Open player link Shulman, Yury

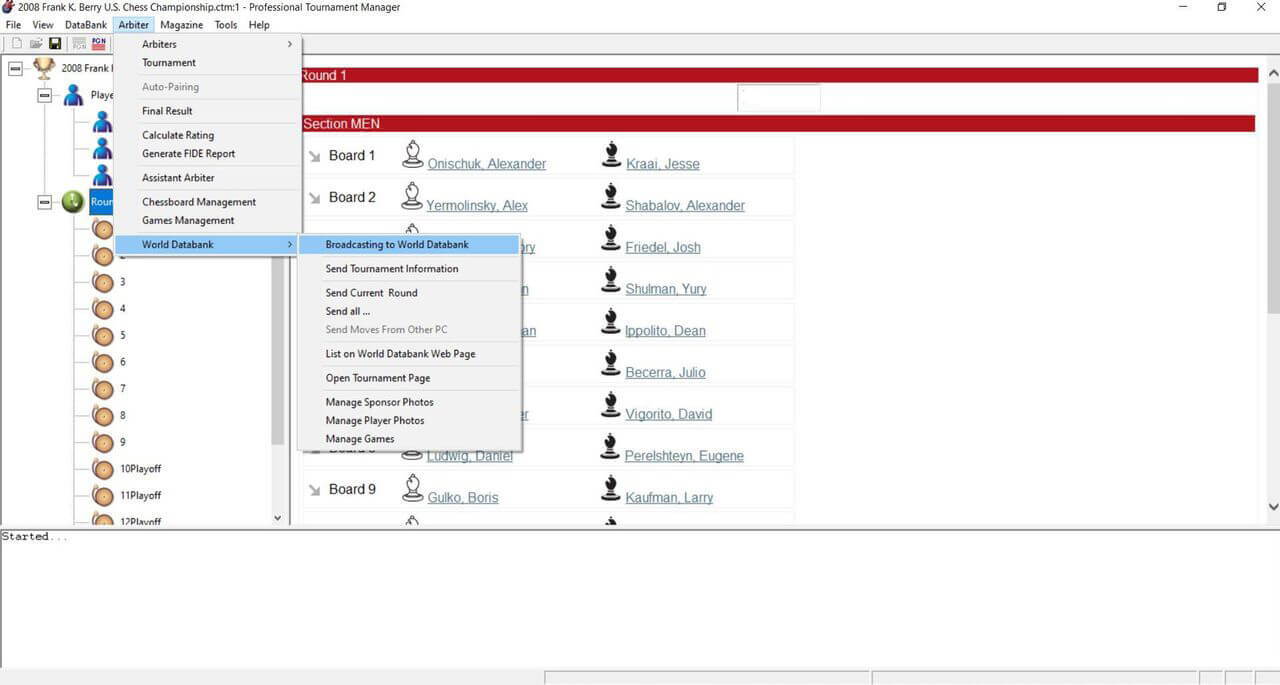(666, 289)
